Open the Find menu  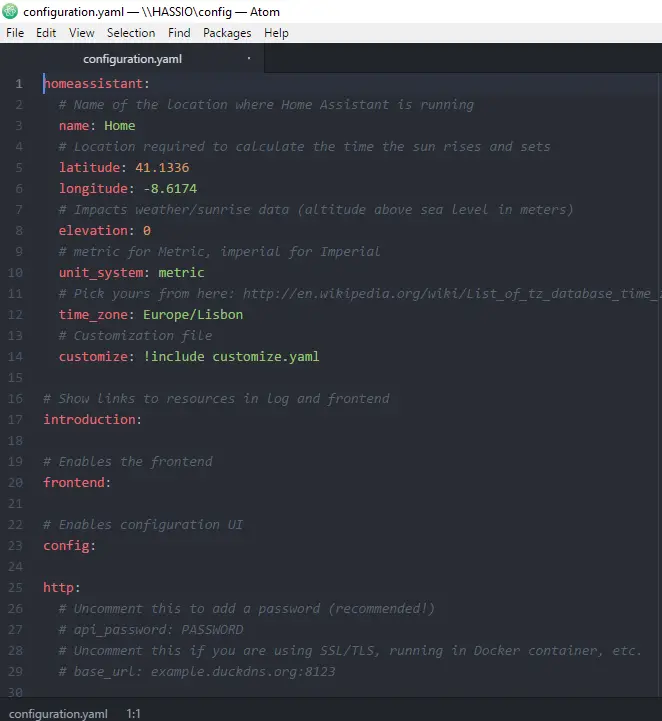[x=179, y=33]
